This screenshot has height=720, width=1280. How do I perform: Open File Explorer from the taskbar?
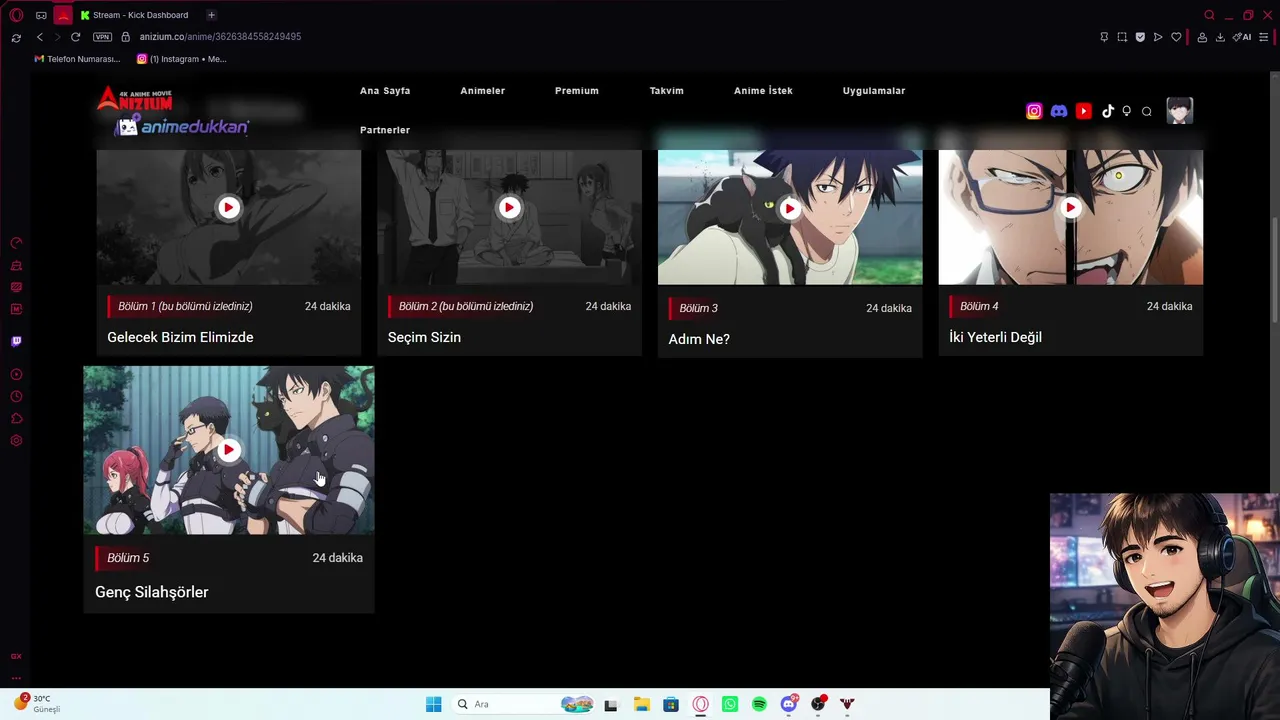pyautogui.click(x=641, y=704)
